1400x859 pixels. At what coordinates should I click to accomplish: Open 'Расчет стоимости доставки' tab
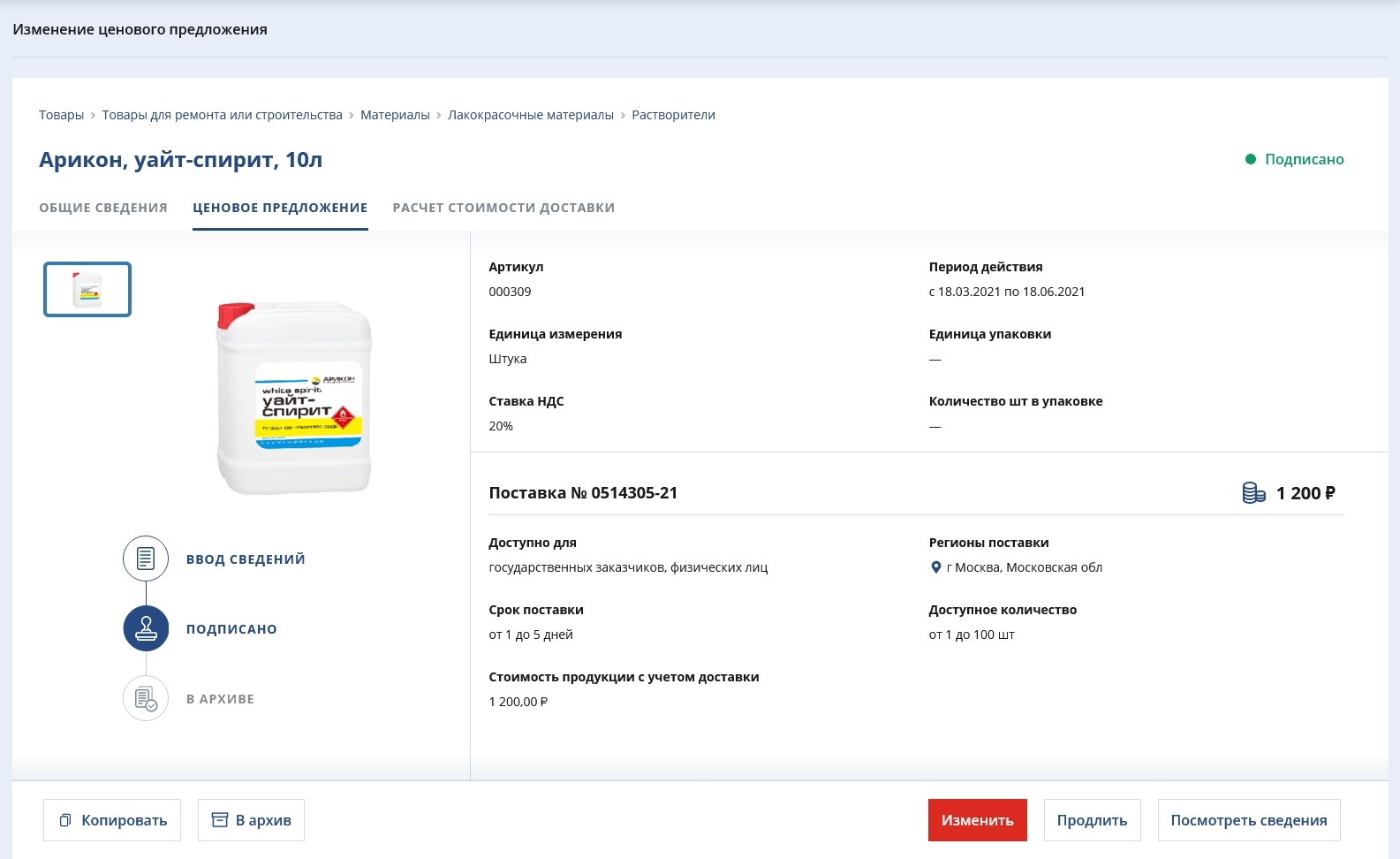click(x=503, y=208)
